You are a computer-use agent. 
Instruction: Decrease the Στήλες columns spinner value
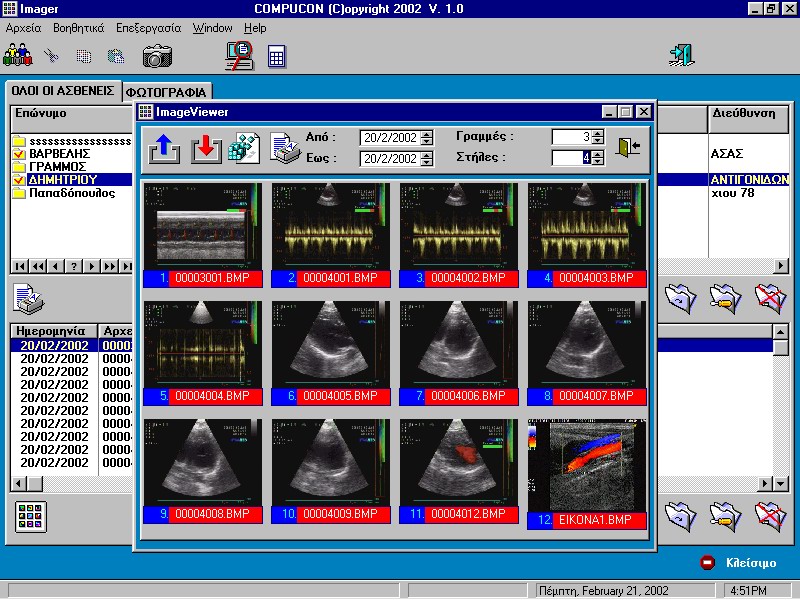pyautogui.click(x=598, y=162)
